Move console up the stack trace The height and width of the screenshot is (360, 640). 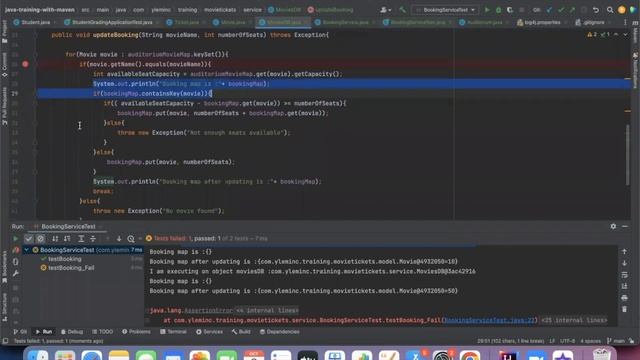click(624, 252)
